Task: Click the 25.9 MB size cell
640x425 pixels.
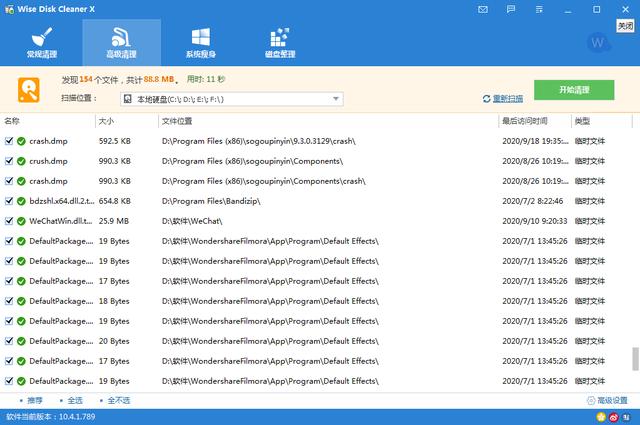Action: [113, 221]
